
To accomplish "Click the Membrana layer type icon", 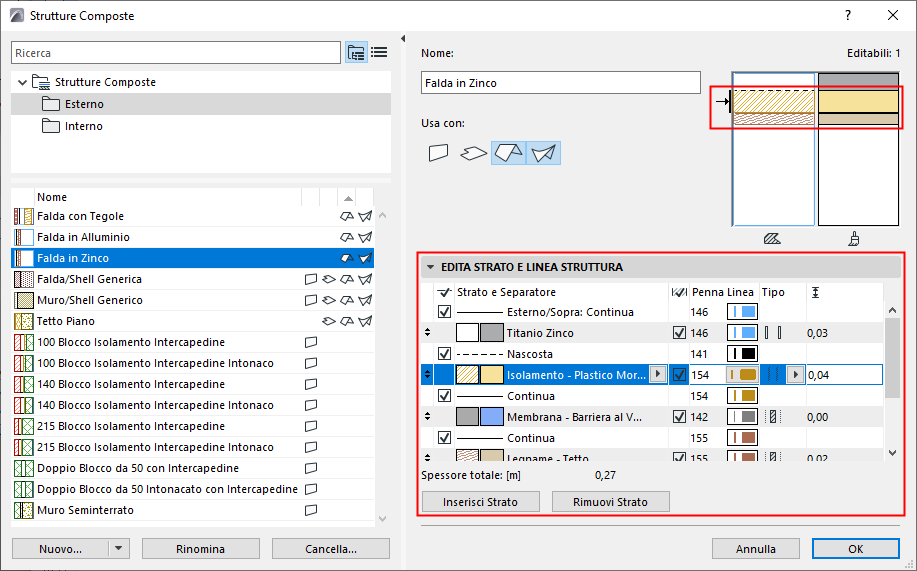I will click(x=773, y=417).
